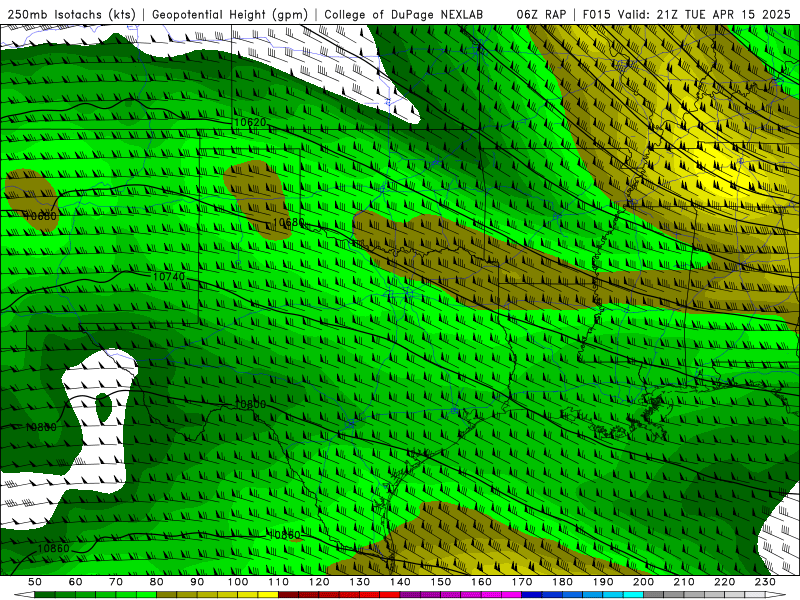Click the 110 knot colorbar label
The image size is (800, 600).
pos(279,582)
